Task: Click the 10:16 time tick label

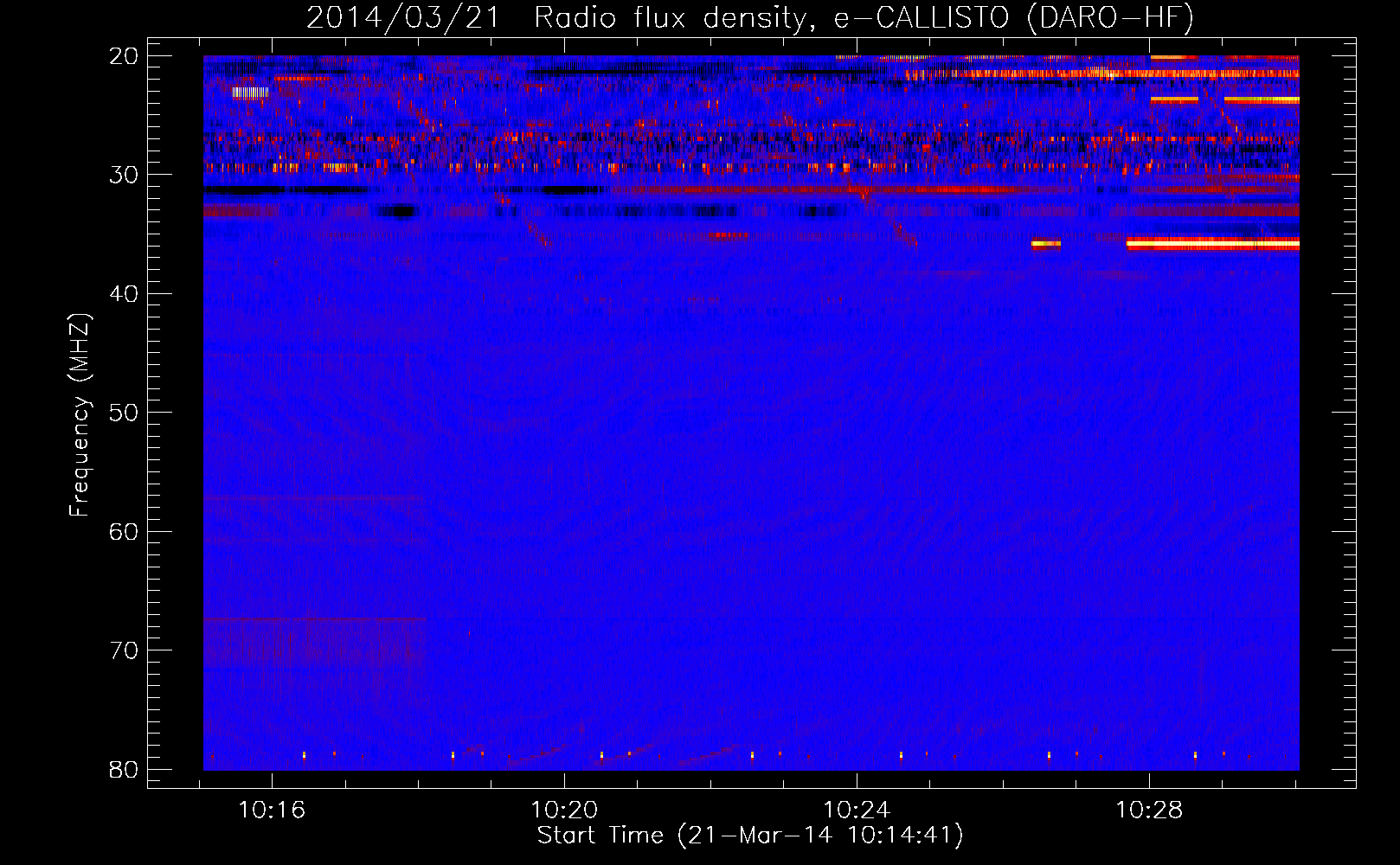Action: pyautogui.click(x=272, y=811)
